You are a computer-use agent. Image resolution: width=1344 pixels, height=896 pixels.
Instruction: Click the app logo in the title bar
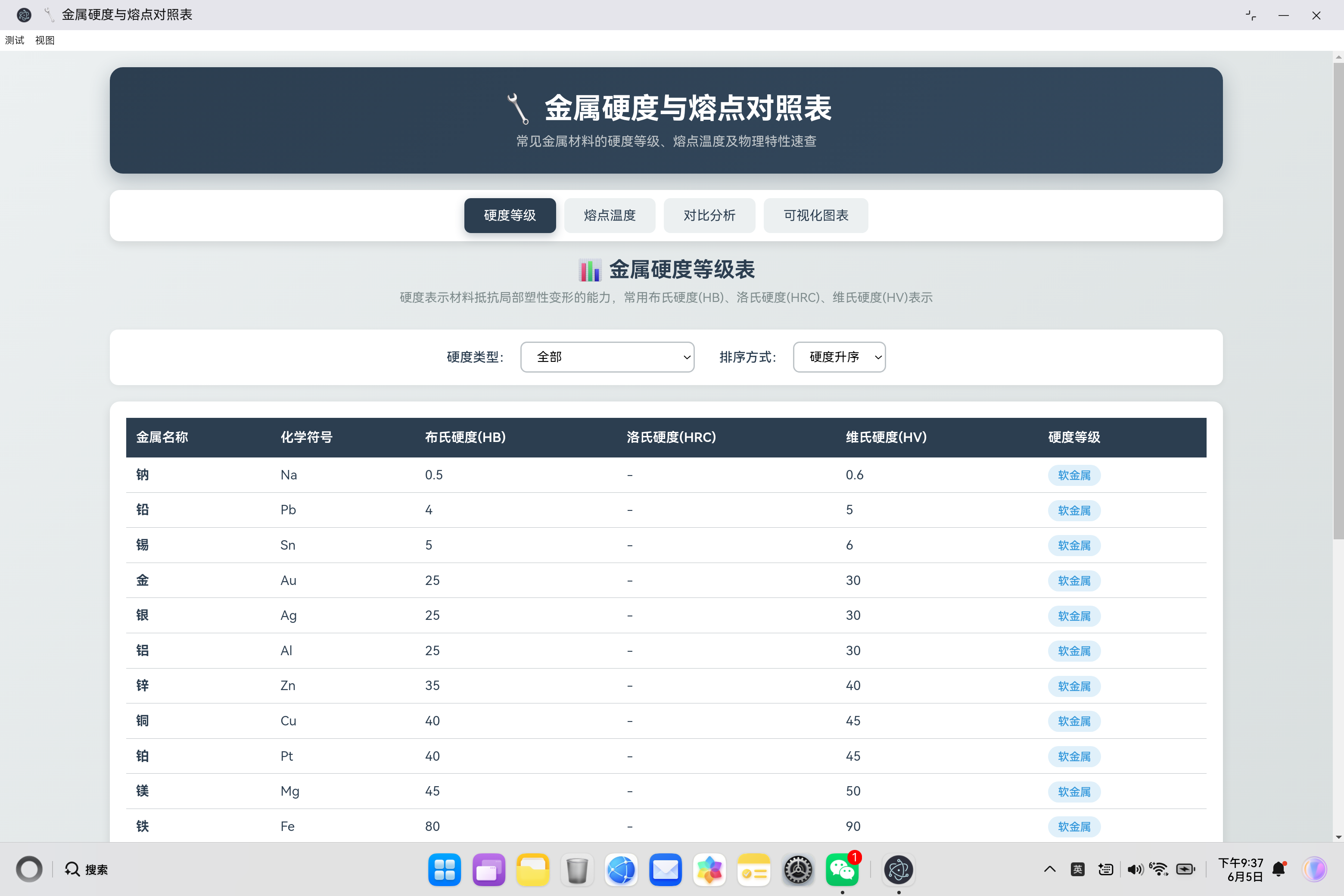(x=24, y=15)
